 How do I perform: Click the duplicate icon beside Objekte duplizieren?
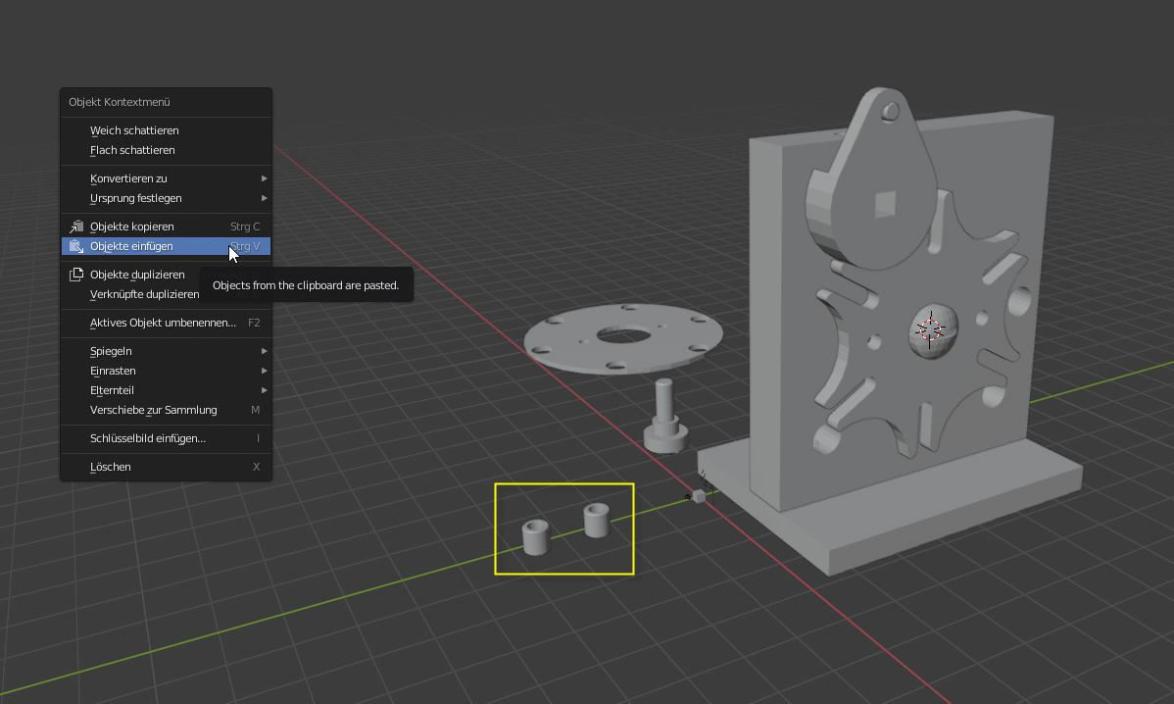tap(76, 275)
